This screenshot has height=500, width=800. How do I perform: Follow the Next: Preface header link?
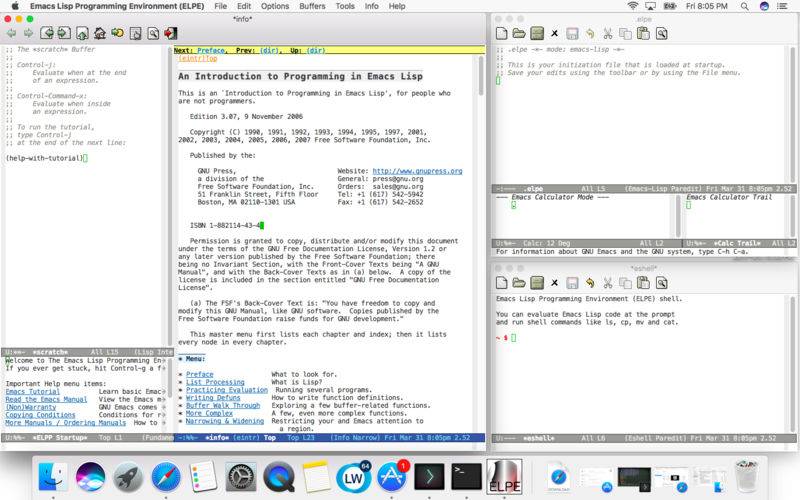211,51
